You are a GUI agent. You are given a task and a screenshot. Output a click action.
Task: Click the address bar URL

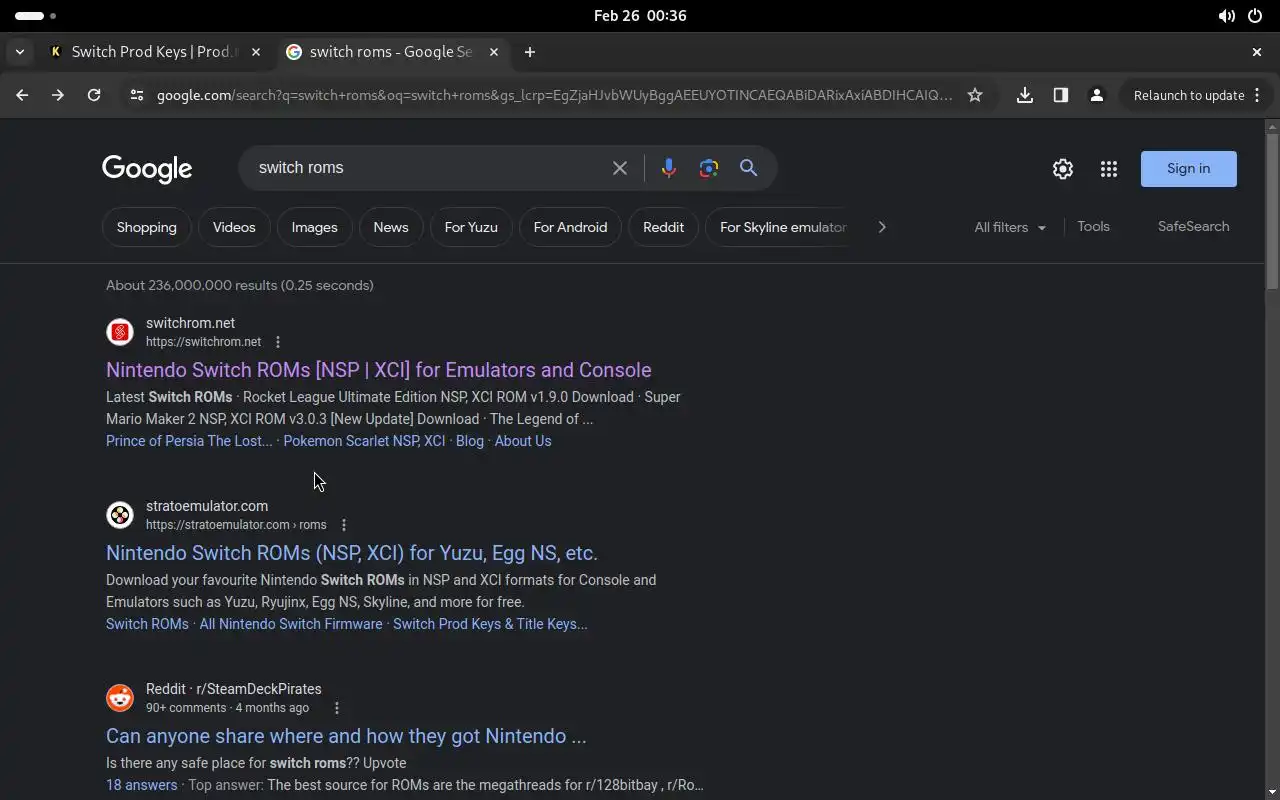point(555,95)
